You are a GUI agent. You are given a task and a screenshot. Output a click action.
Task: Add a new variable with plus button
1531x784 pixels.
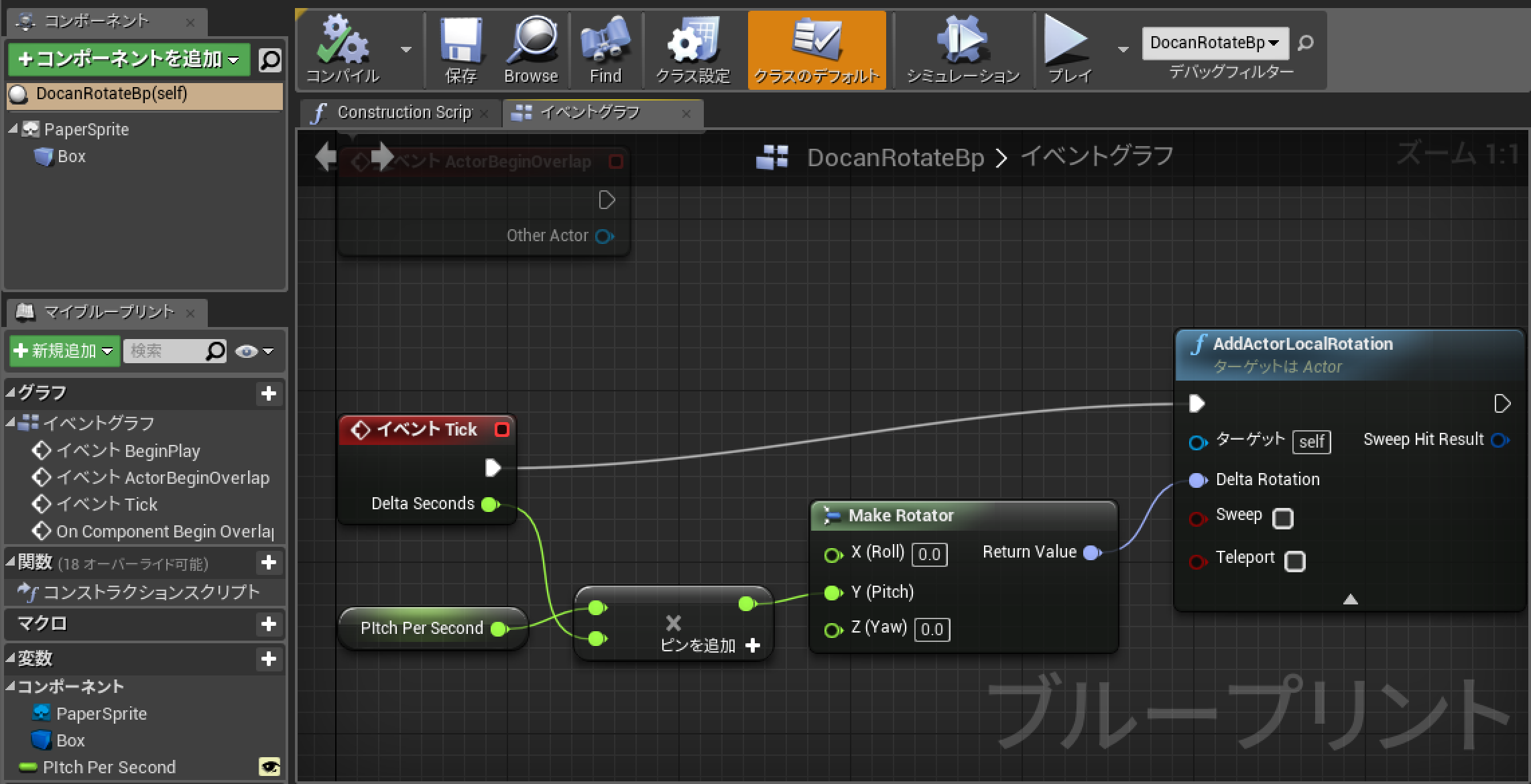pos(269,659)
